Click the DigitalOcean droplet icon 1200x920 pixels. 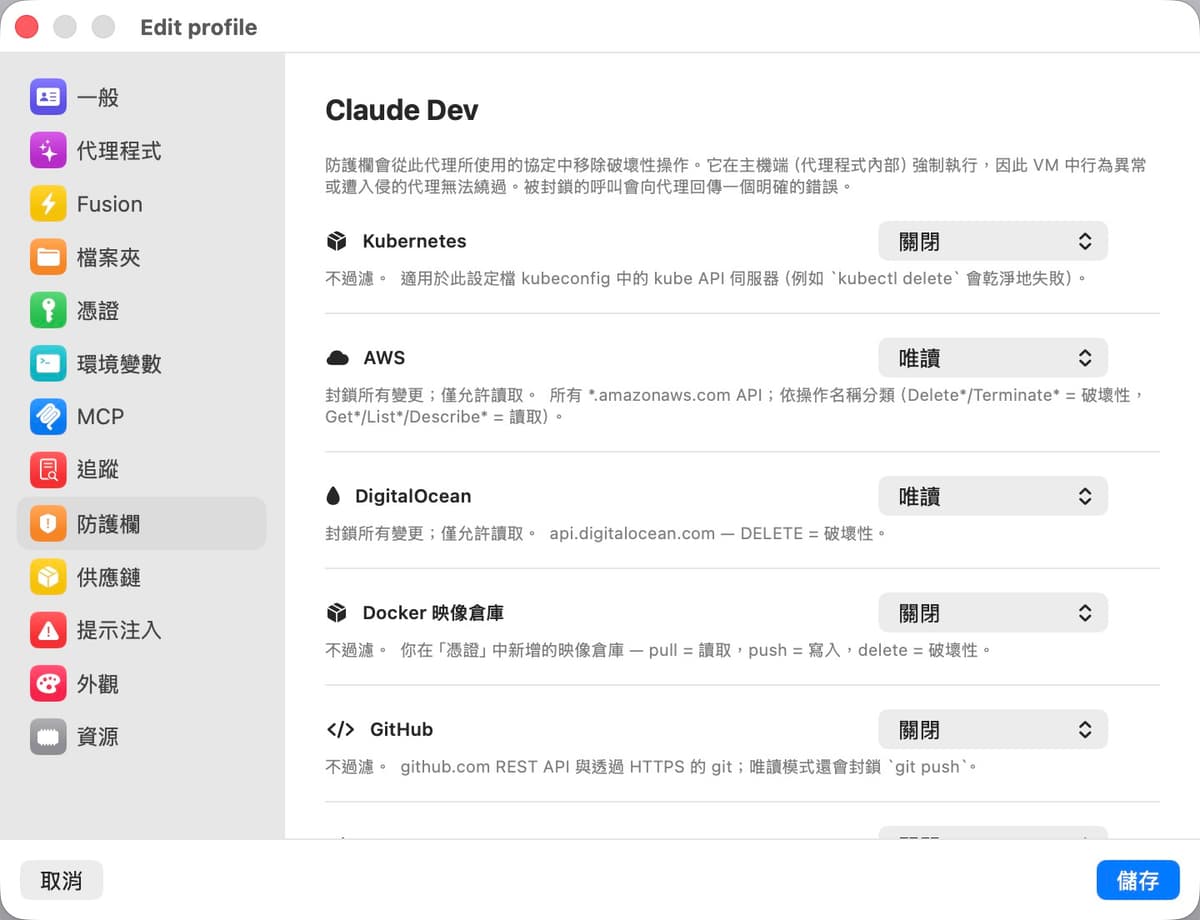[x=333, y=496]
